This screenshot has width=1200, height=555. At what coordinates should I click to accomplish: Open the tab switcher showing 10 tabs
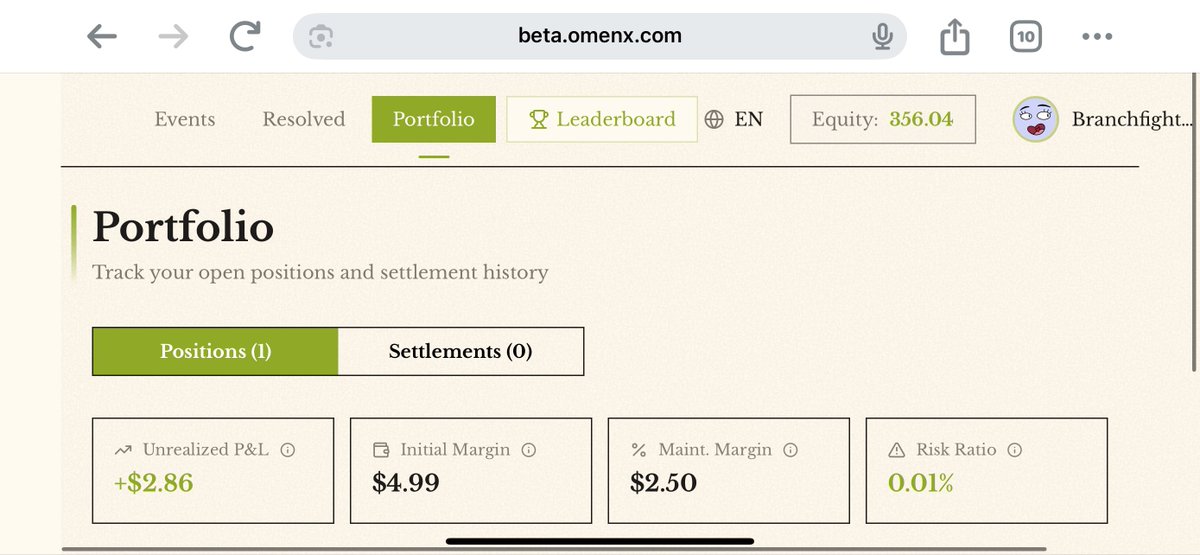pos(1025,37)
